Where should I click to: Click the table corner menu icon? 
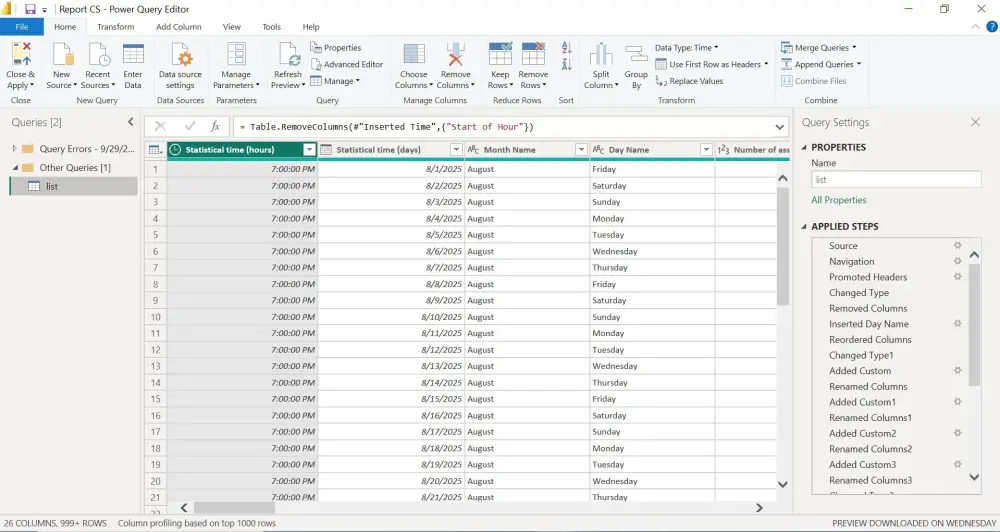(155, 150)
